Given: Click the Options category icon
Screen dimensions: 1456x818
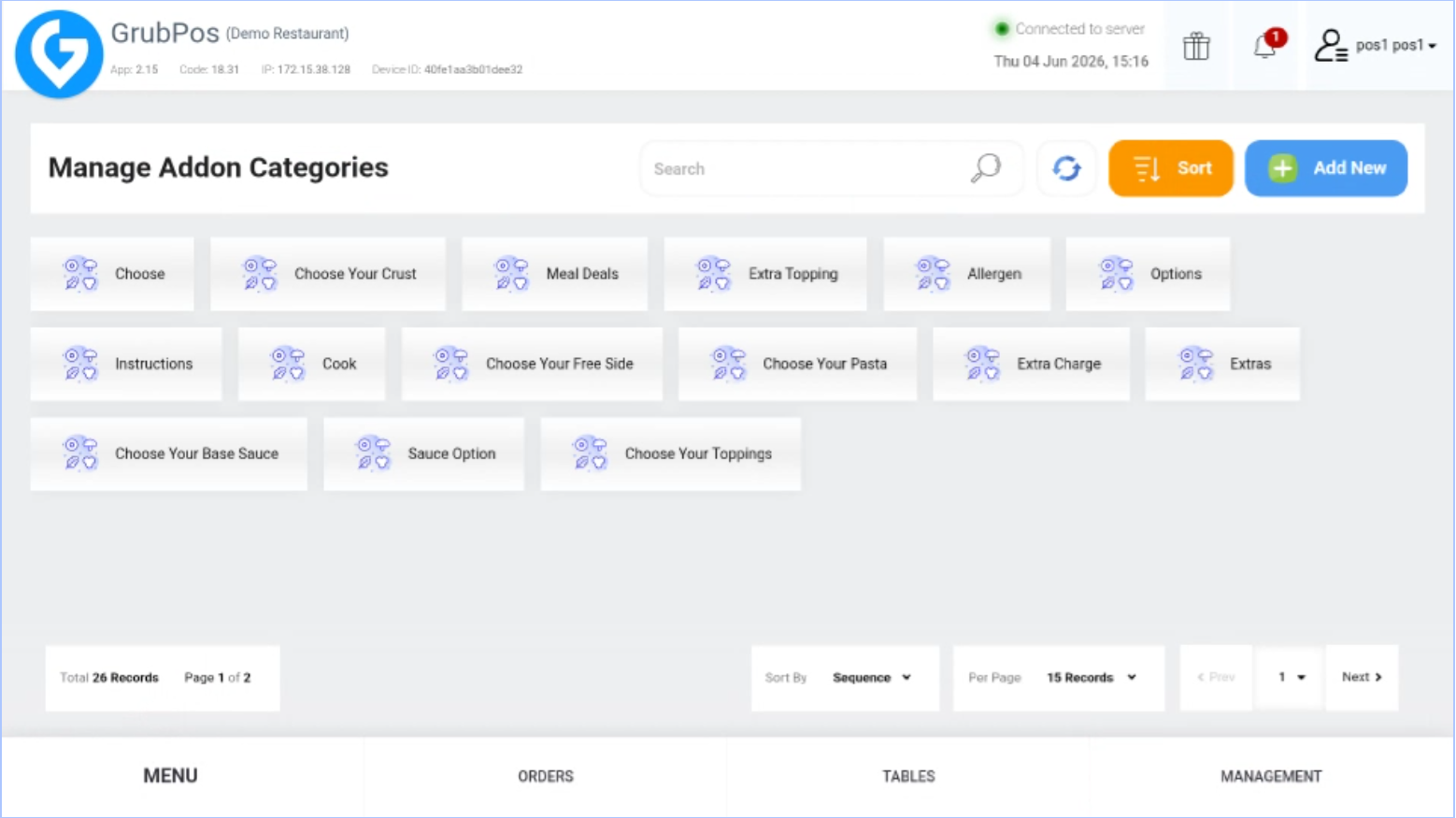Looking at the screenshot, I should click(1116, 274).
